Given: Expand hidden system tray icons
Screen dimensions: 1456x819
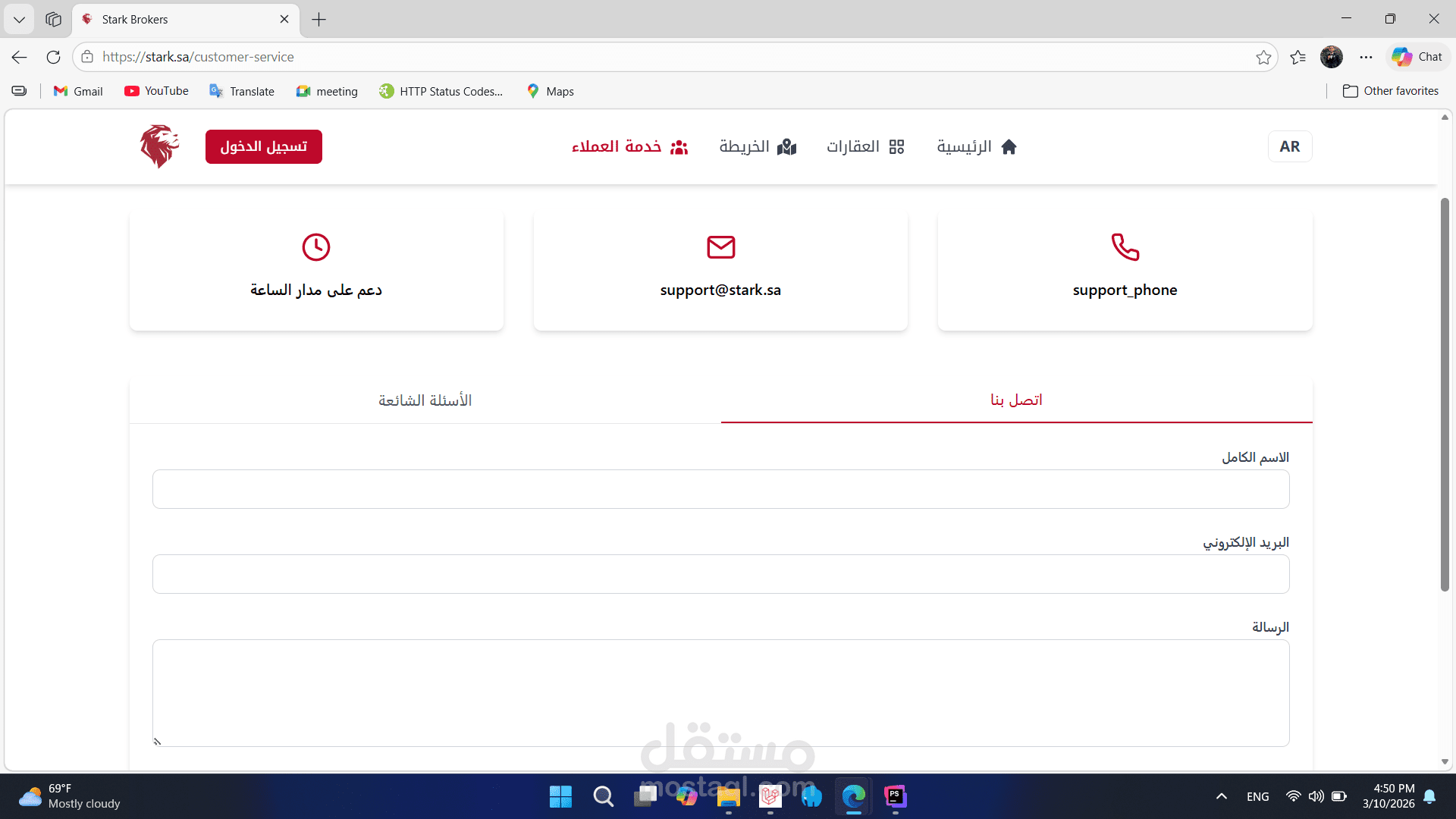Looking at the screenshot, I should click(x=1221, y=796).
